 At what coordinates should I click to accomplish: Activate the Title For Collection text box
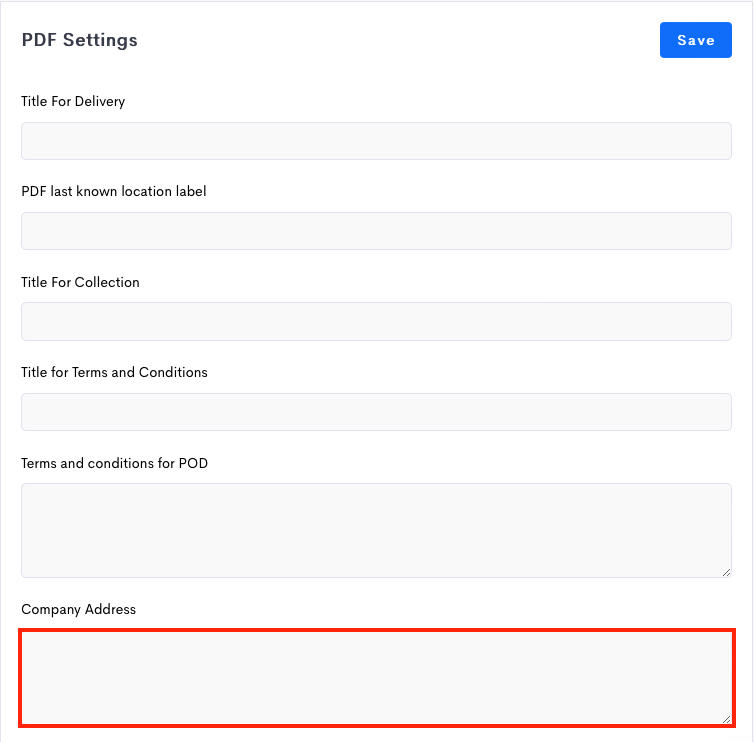[377, 321]
